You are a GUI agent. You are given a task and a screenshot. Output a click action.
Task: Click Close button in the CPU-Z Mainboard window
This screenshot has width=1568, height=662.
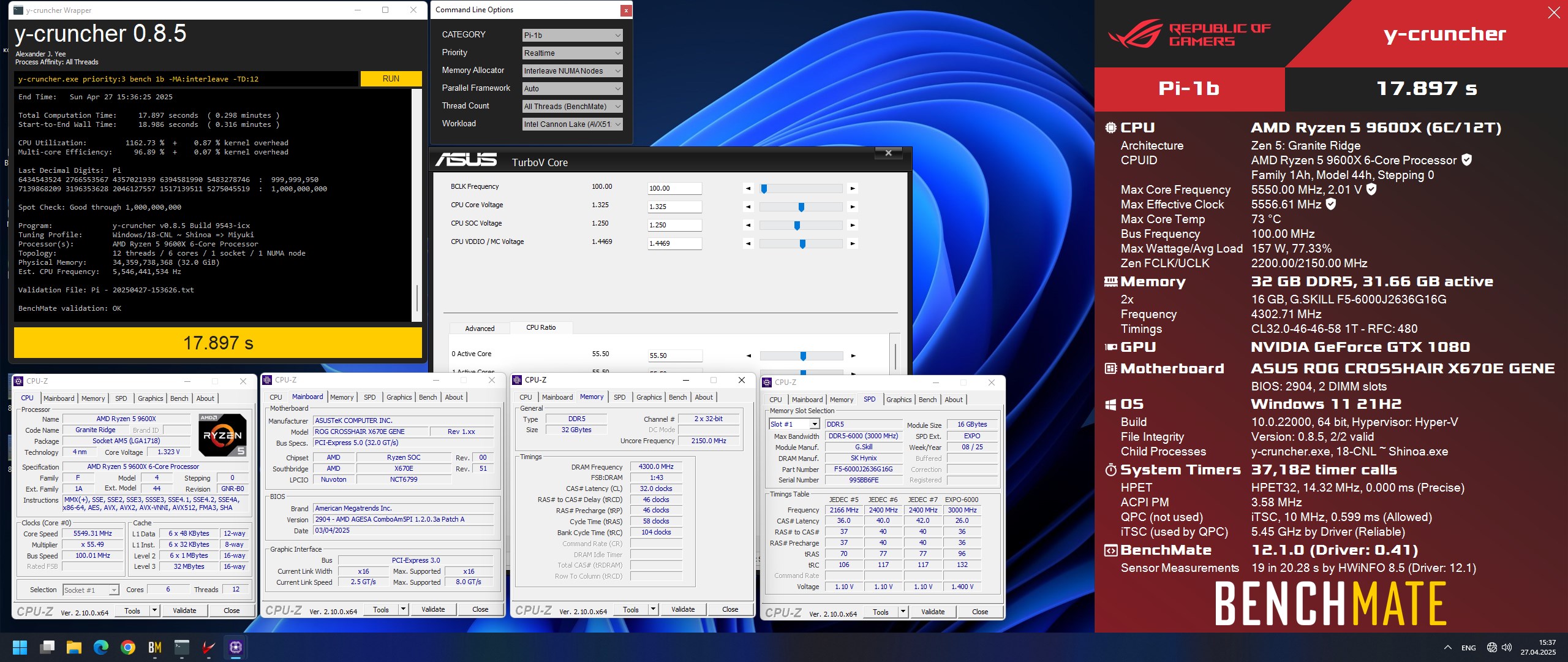click(x=480, y=609)
